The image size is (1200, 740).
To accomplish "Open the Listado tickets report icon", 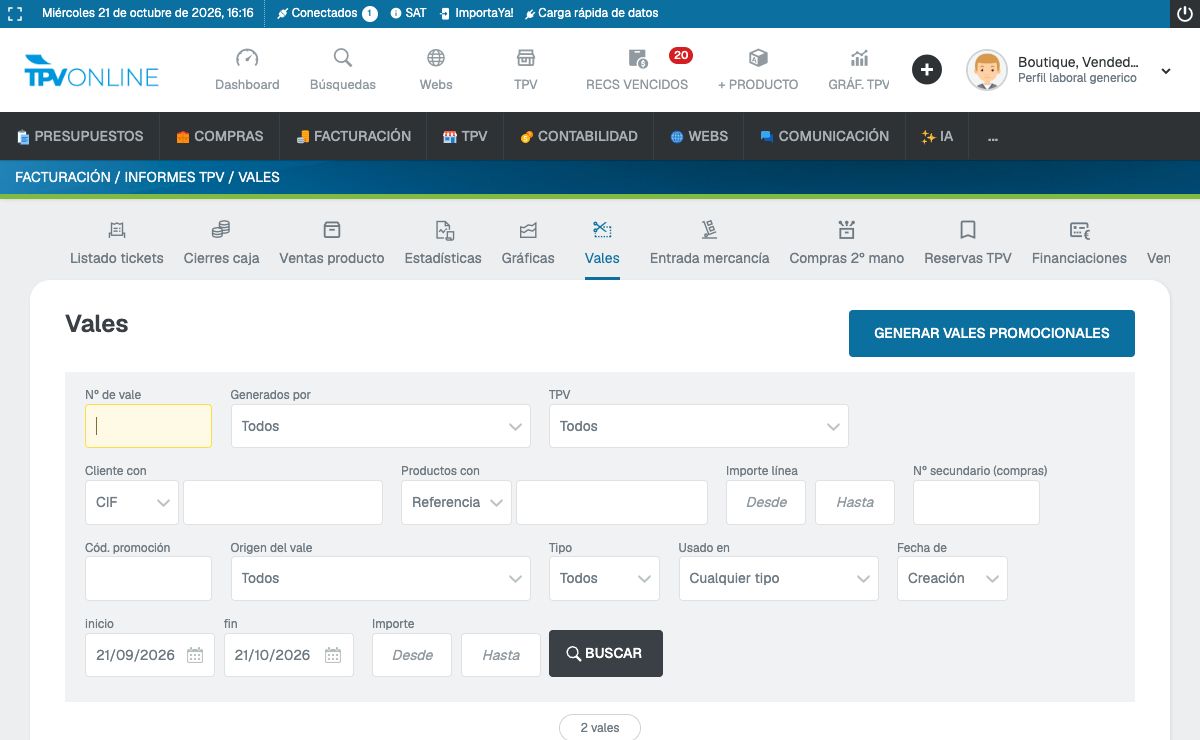I will [x=117, y=230].
